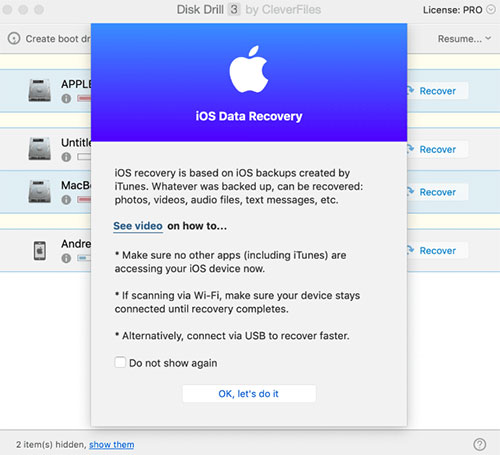Click the iOS Data Recovery heading

[249, 116]
